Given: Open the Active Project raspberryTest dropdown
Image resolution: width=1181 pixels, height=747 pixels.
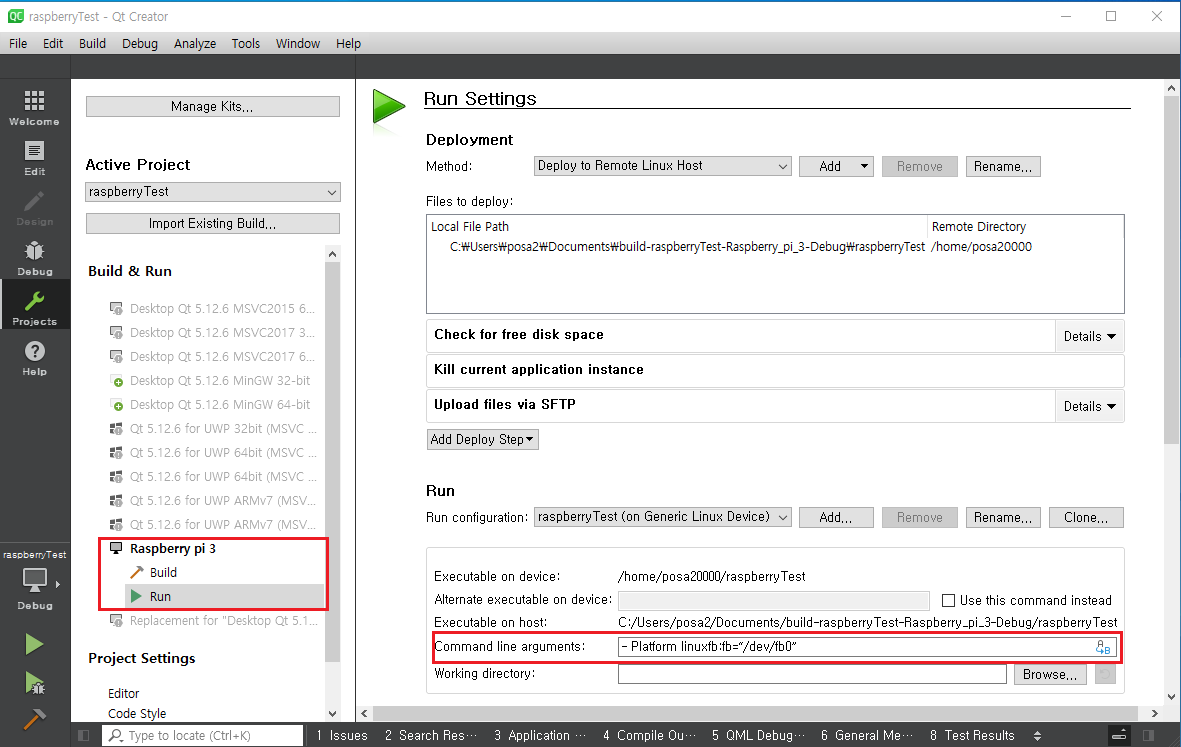Looking at the screenshot, I should [x=212, y=192].
